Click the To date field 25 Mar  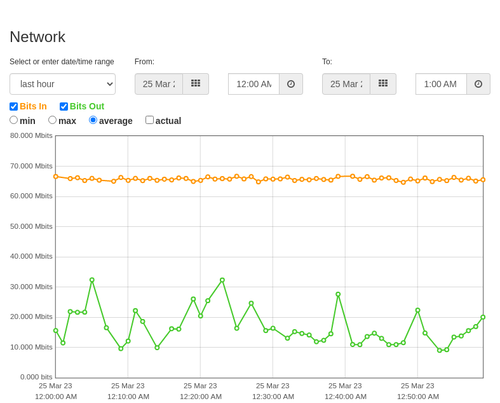[346, 84]
